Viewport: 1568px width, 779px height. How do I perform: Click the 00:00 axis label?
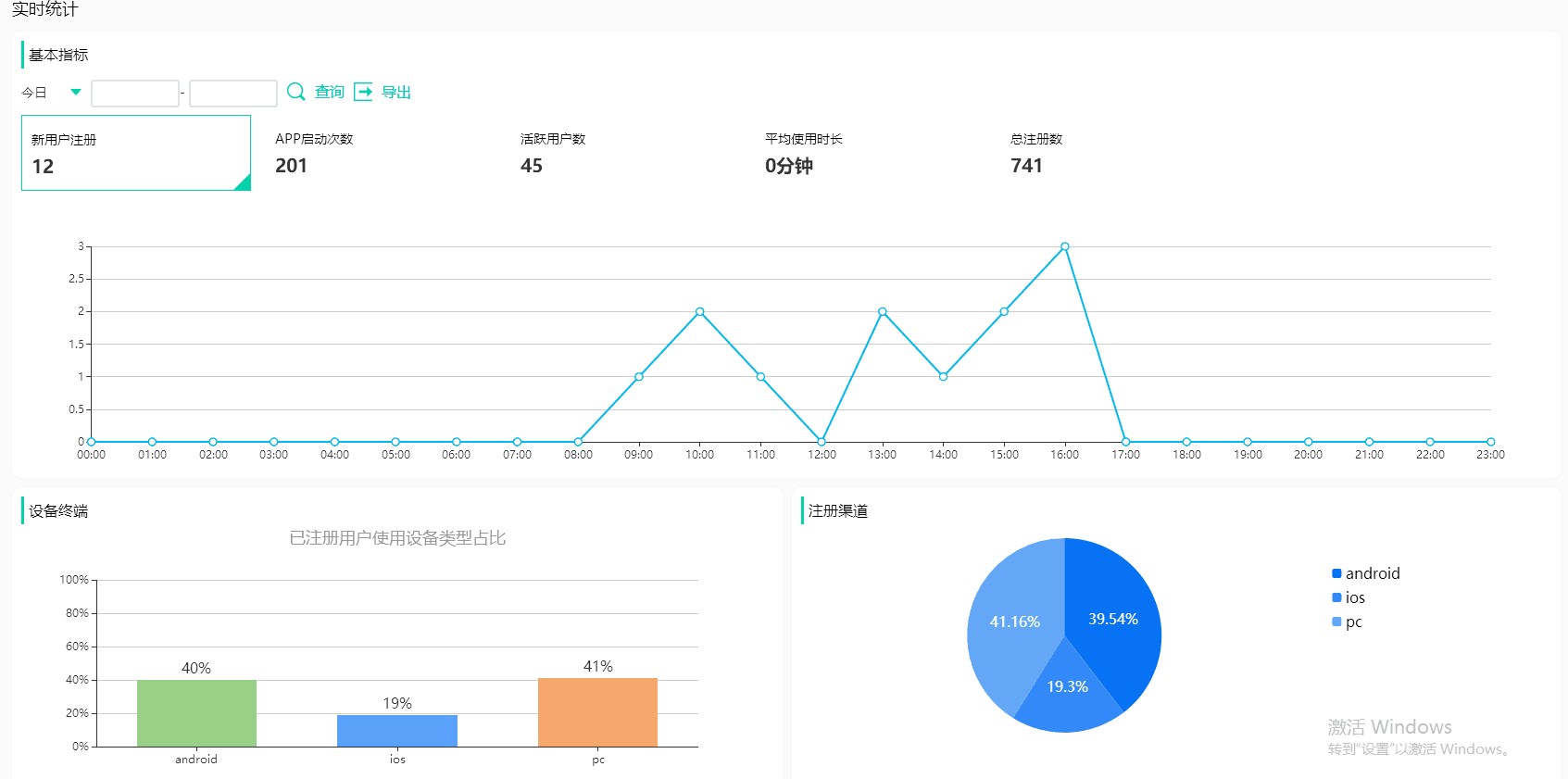tap(91, 455)
